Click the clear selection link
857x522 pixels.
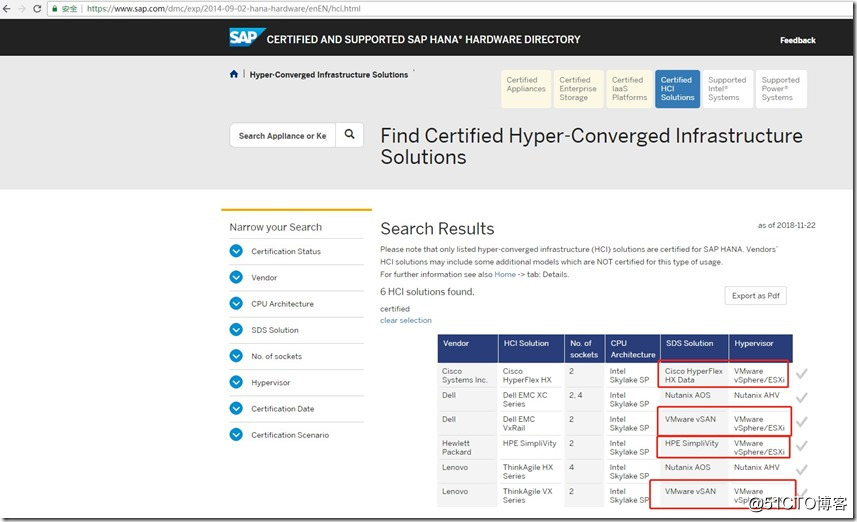coord(406,320)
